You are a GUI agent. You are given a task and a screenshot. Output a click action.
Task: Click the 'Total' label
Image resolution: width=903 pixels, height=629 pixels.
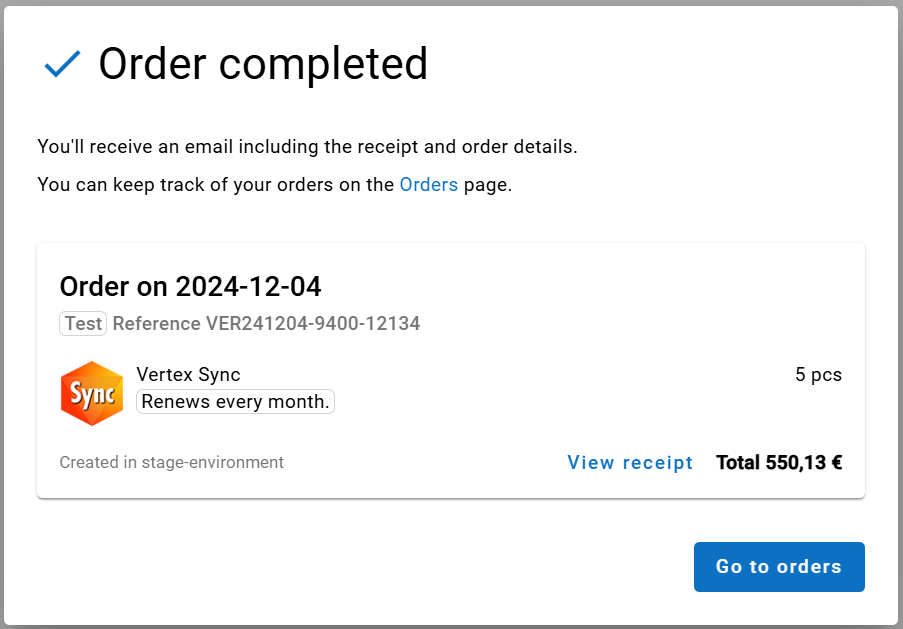(x=738, y=462)
